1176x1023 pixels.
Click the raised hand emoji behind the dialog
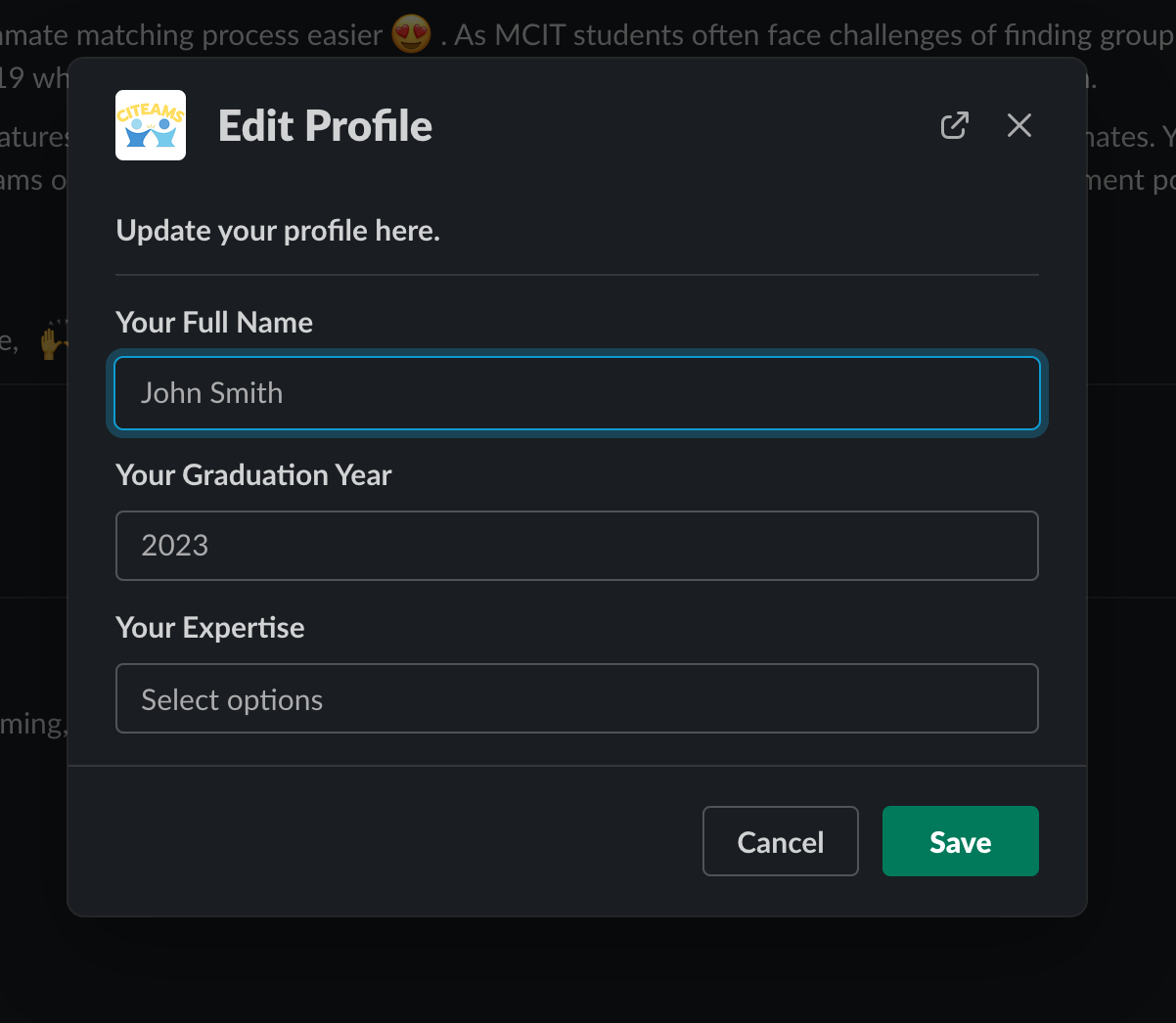(51, 341)
